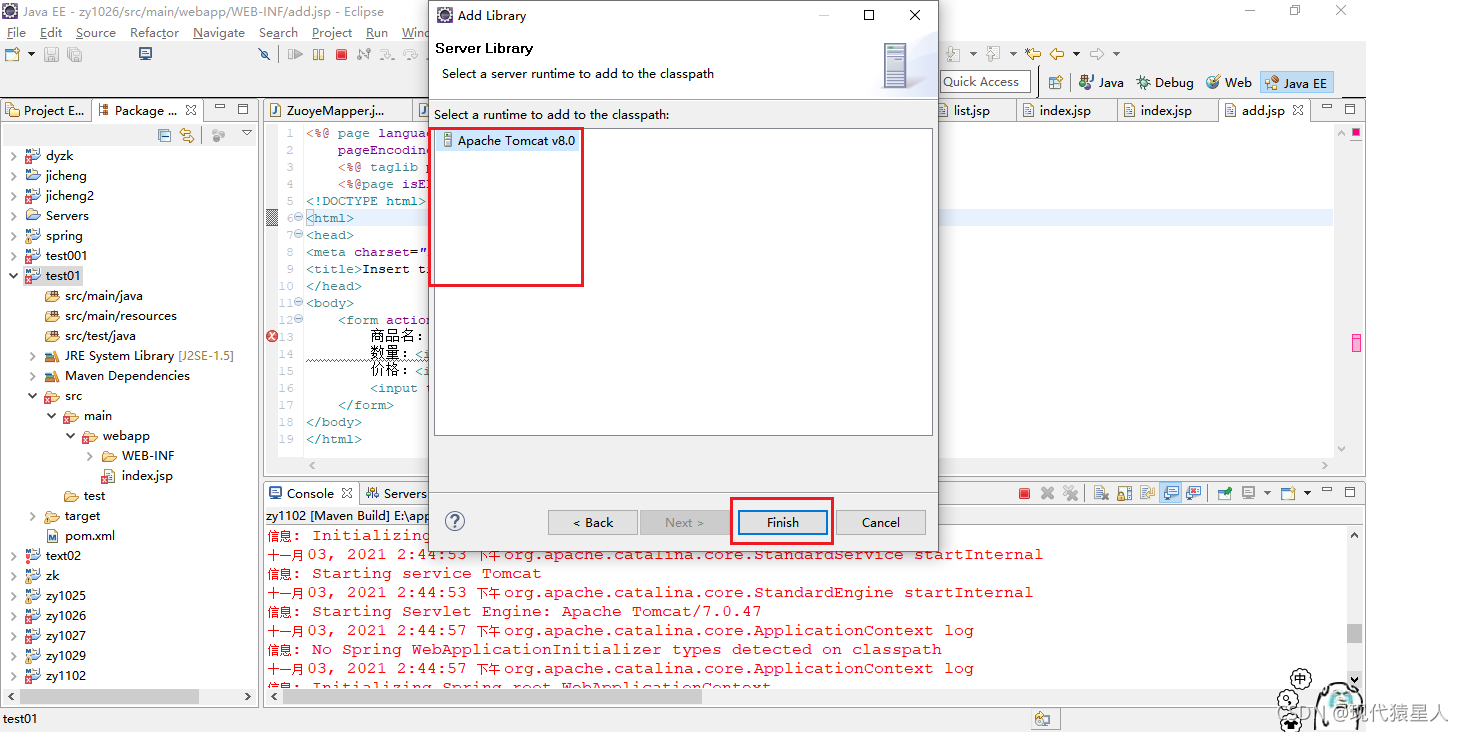Image resolution: width=1464 pixels, height=732 pixels.
Task: Click Display Selected Console icon
Action: pyautogui.click(x=1248, y=493)
